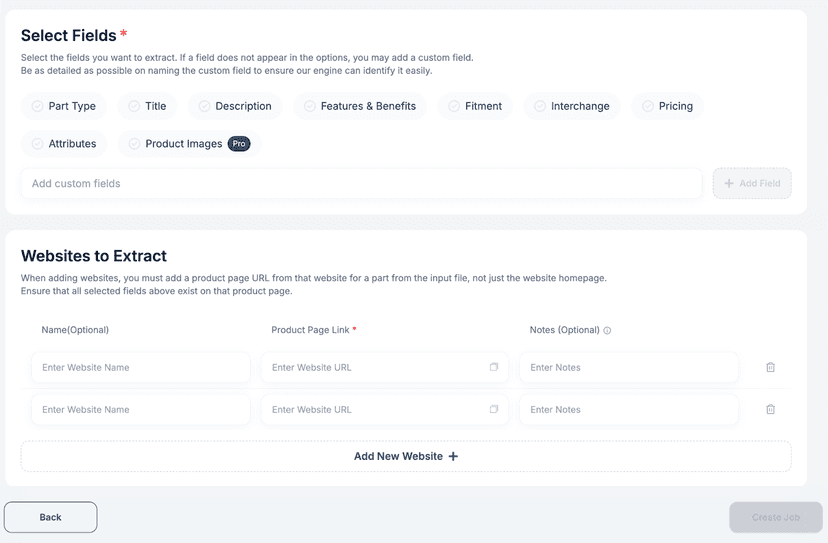Click paste icon in first URL field
This screenshot has height=543, width=828.
click(494, 367)
